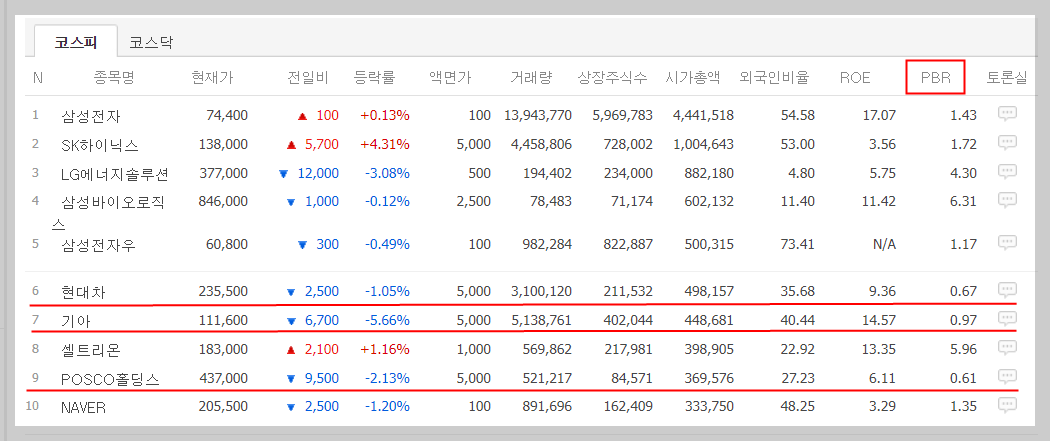Open the 삼성전자우 stock link

(98, 245)
